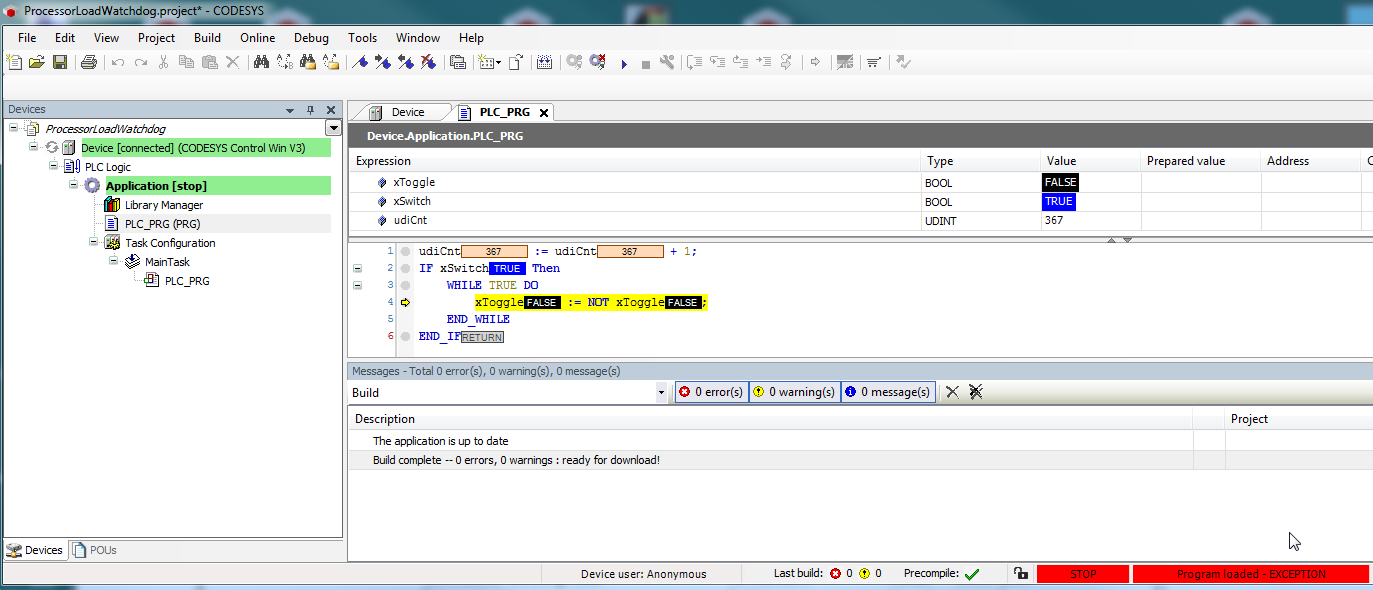Toggle the errors filter in Messages panel
1373x590 pixels.
(x=710, y=392)
